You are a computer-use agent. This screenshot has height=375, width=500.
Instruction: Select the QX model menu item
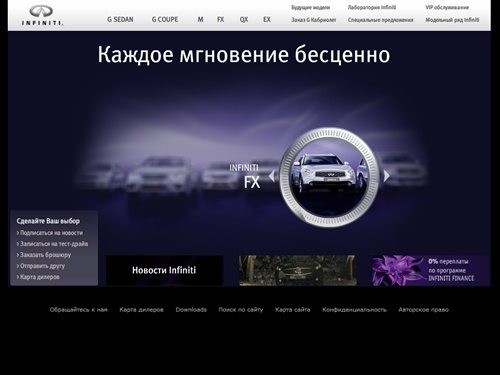pyautogui.click(x=244, y=20)
